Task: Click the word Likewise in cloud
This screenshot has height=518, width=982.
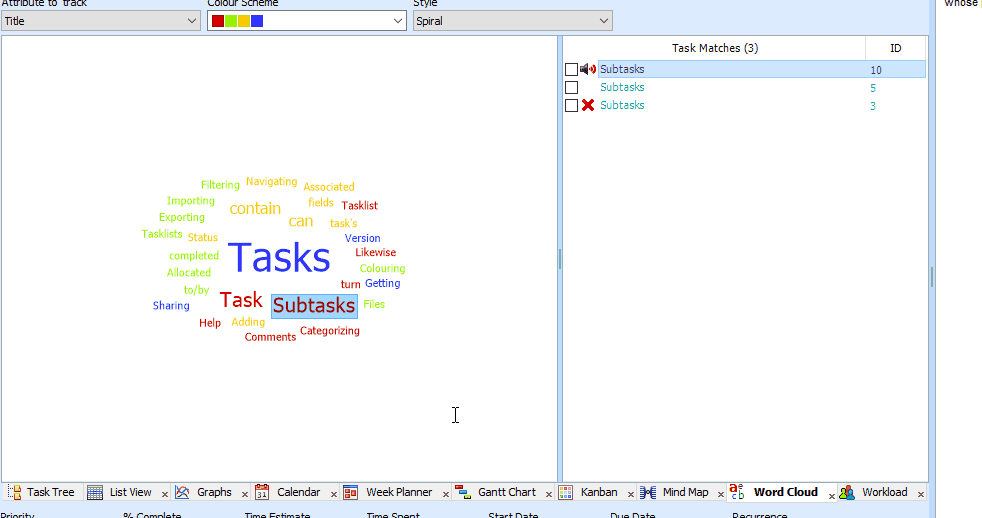Action: coord(375,252)
